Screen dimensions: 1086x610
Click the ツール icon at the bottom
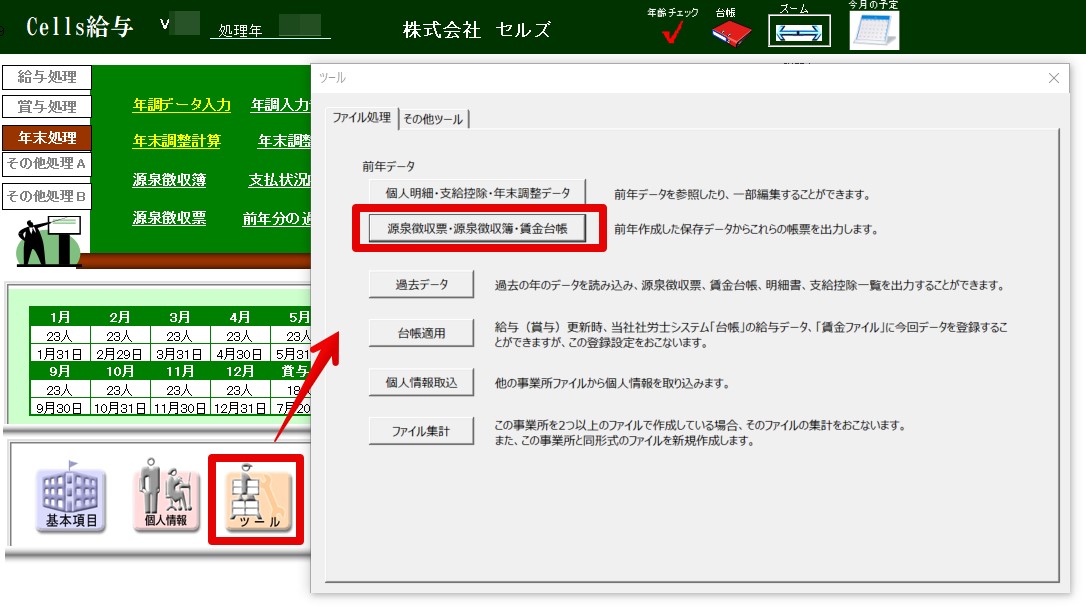(x=255, y=500)
